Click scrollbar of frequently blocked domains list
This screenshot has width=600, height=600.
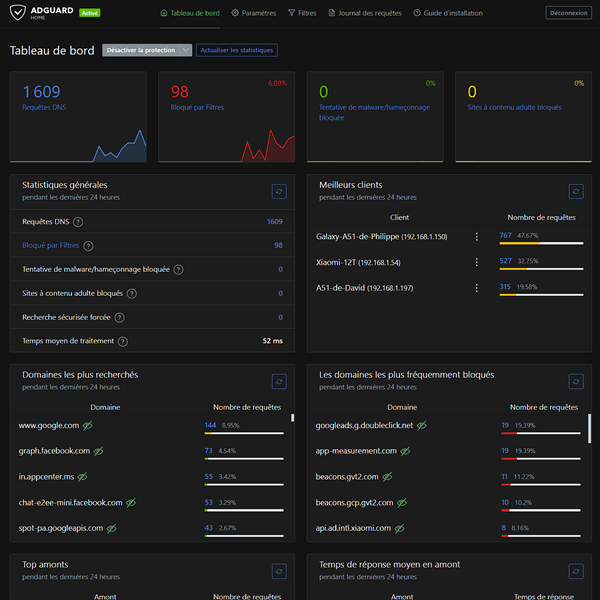point(589,429)
